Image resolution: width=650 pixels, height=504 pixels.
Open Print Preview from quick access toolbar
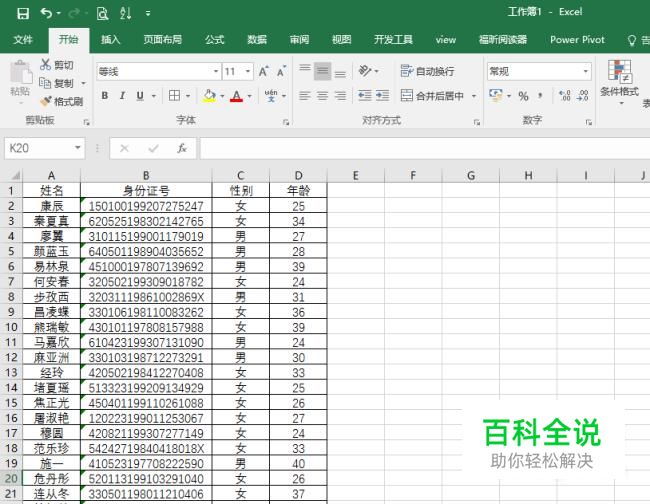(102, 13)
